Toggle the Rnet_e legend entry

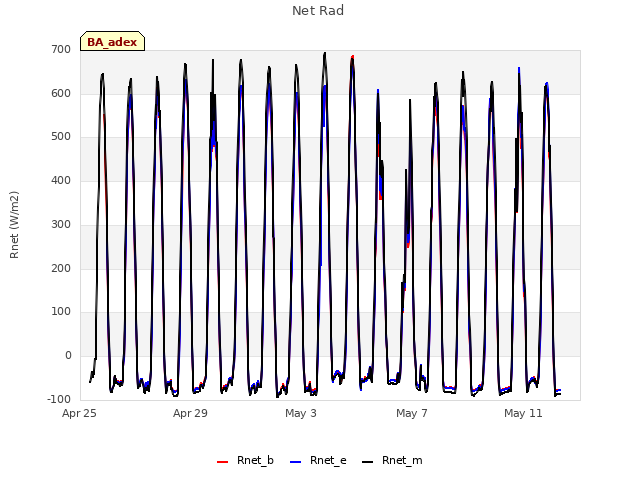coord(318,461)
